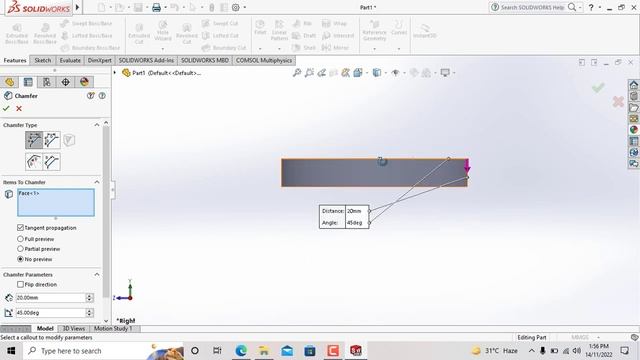Image resolution: width=640 pixels, height=360 pixels.
Task: Open the FeatureManager design tree tab
Action: pyautogui.click(x=9, y=82)
